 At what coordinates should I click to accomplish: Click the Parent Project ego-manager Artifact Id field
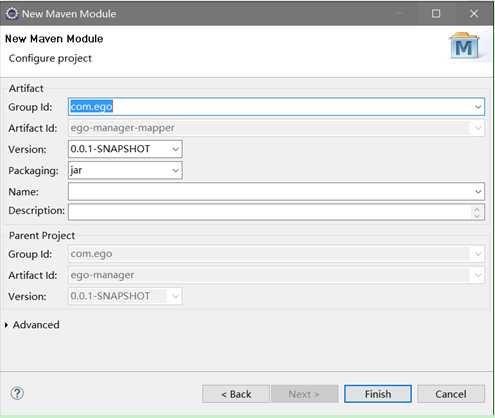pos(276,275)
